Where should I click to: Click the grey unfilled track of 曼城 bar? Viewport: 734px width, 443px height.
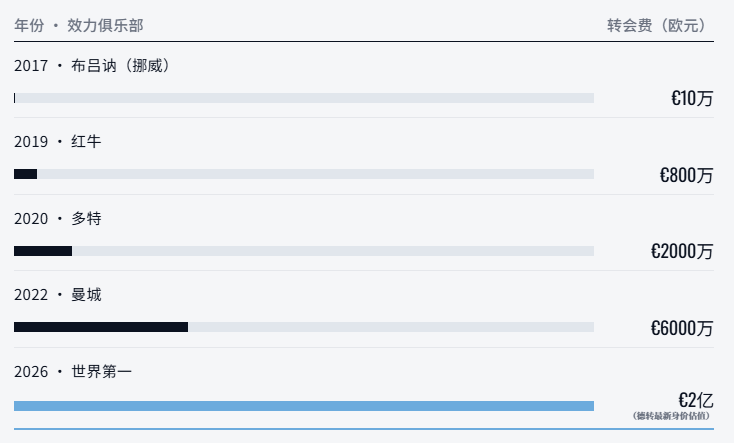click(x=391, y=327)
